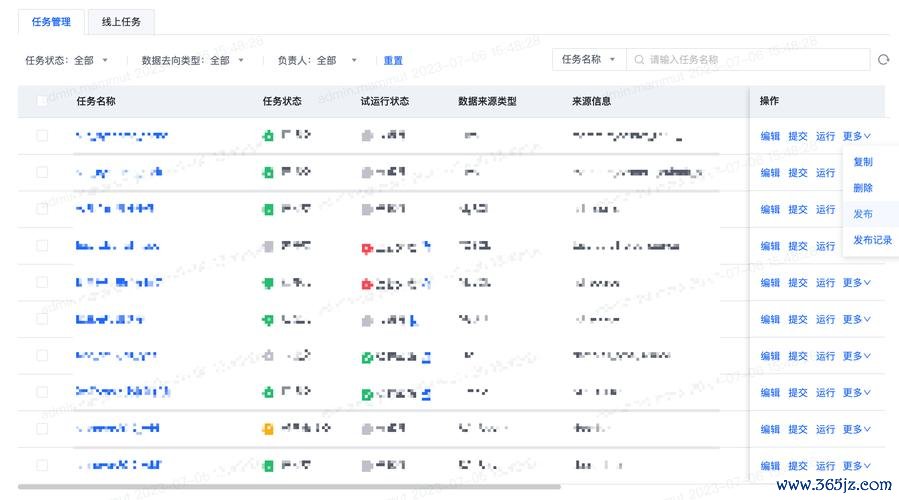Click 运行 in the sixth task row
This screenshot has height=500, width=899.
click(x=825, y=319)
